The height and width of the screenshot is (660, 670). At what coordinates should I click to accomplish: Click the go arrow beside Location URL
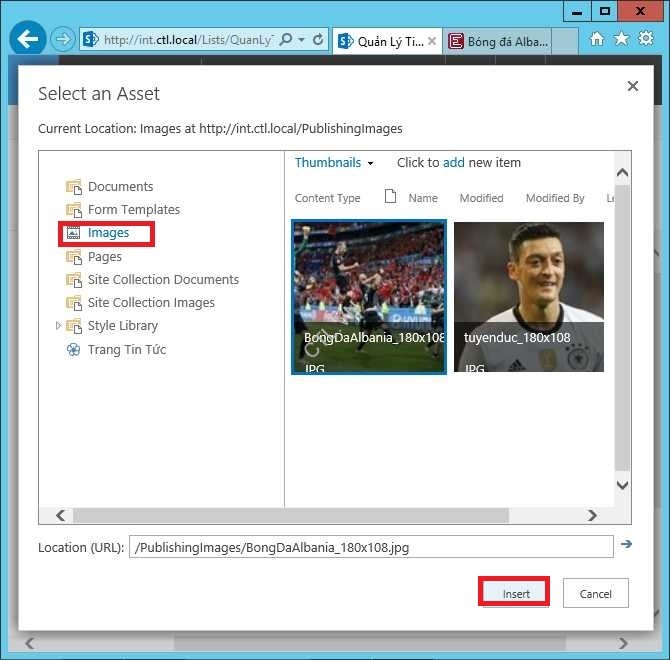coord(627,544)
